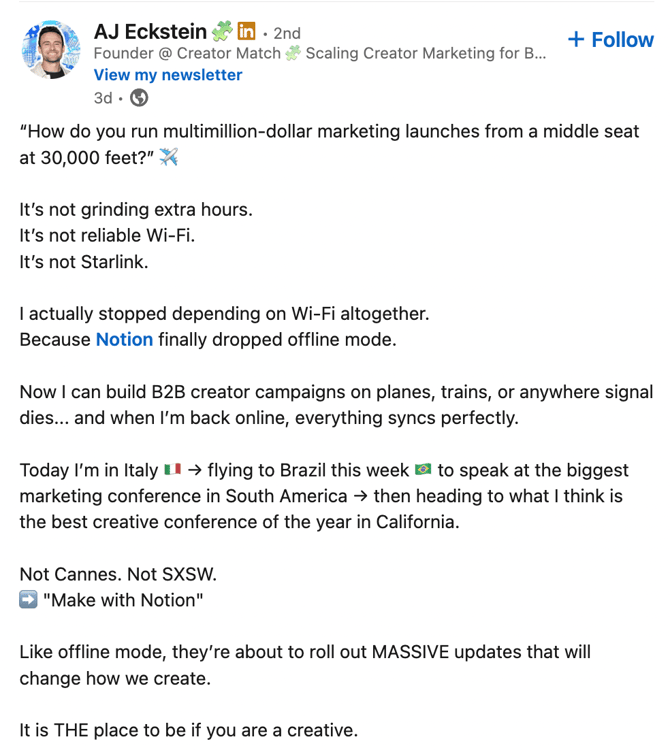
Task: Click the orange LinkedIn badge icon
Action: click(x=246, y=31)
